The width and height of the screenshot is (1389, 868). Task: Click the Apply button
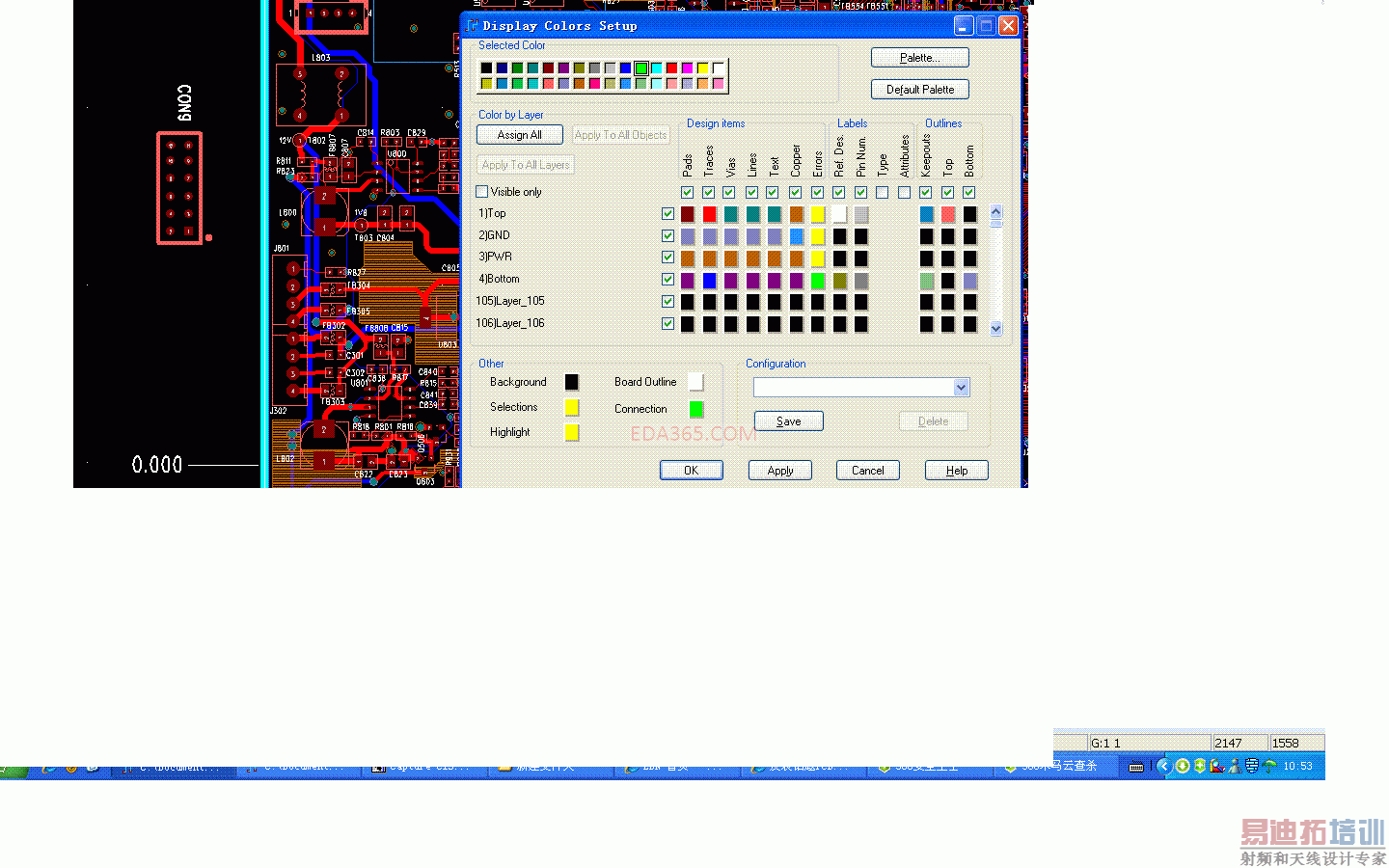tap(780, 471)
